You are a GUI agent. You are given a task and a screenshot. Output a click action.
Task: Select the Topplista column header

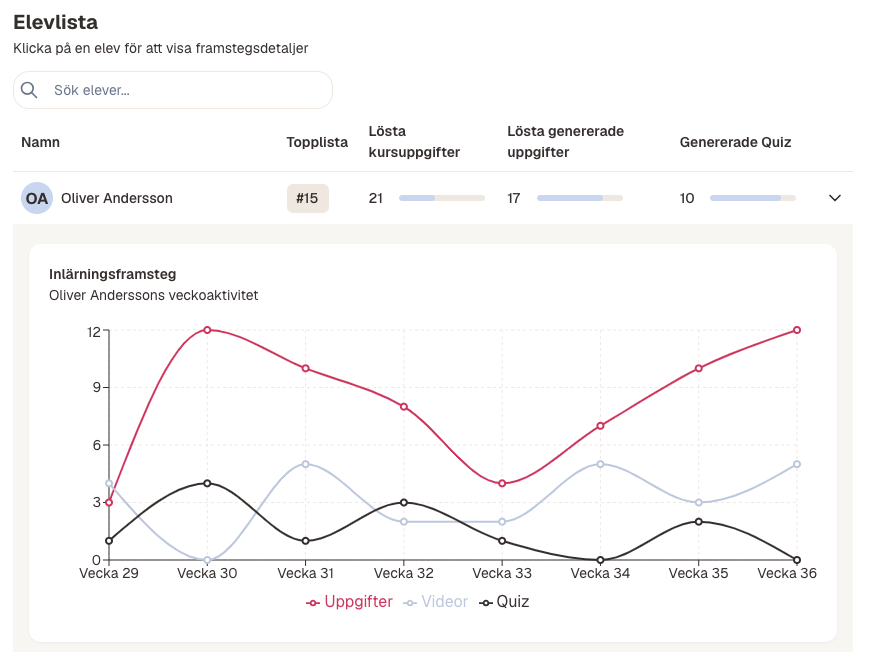[317, 142]
